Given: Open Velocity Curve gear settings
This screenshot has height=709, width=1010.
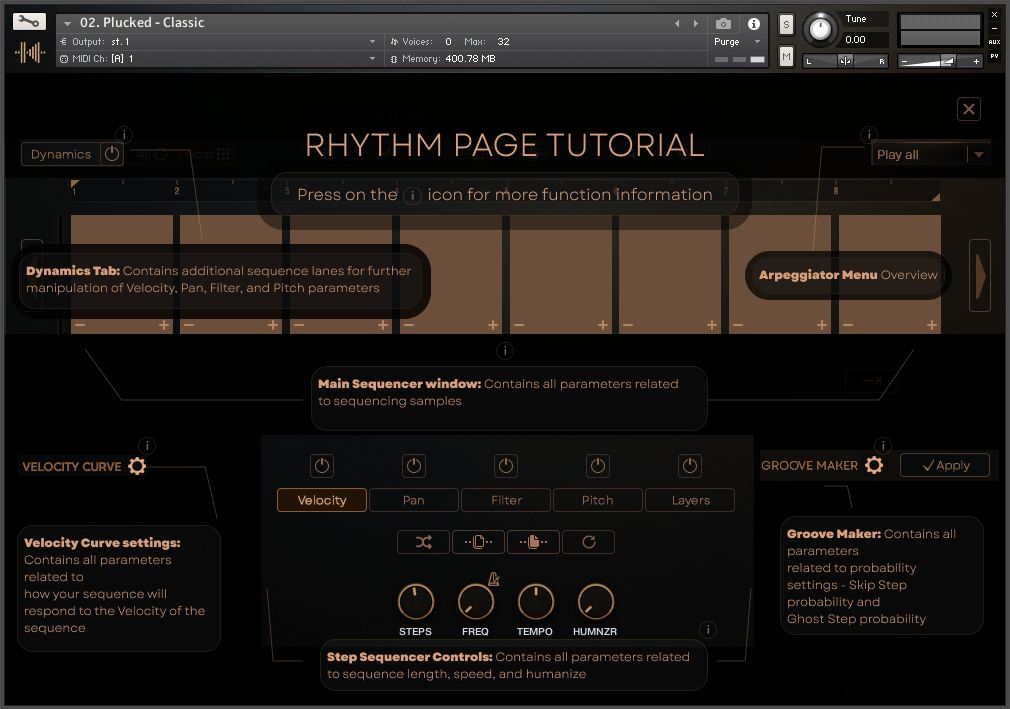Looking at the screenshot, I should tap(137, 466).
